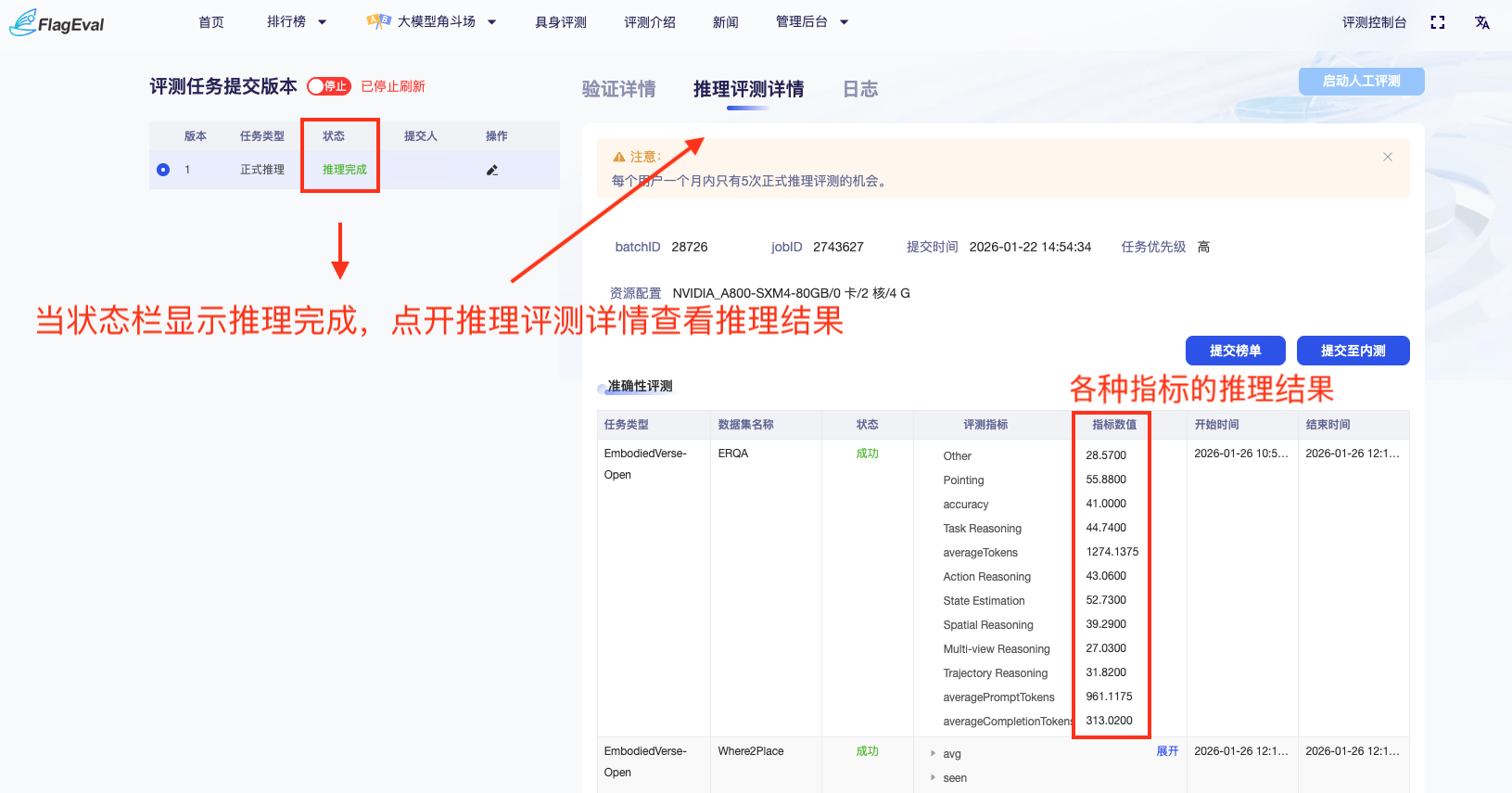Open the 排行榜 dropdown menu
The image size is (1512, 793).
(297, 22)
